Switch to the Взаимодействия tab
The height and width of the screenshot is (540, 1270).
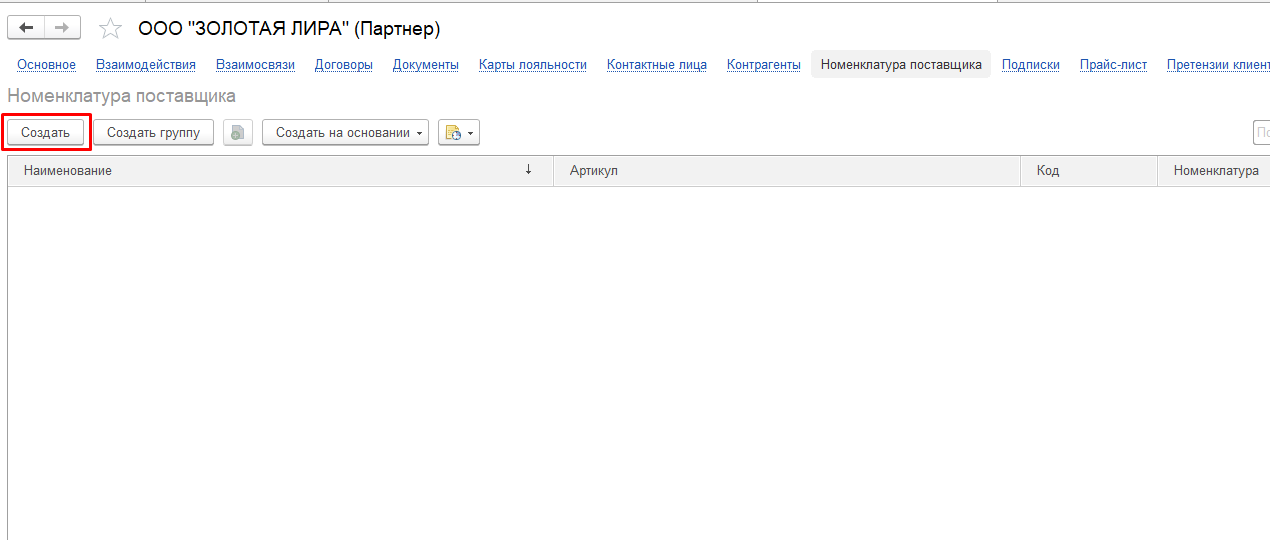click(146, 65)
